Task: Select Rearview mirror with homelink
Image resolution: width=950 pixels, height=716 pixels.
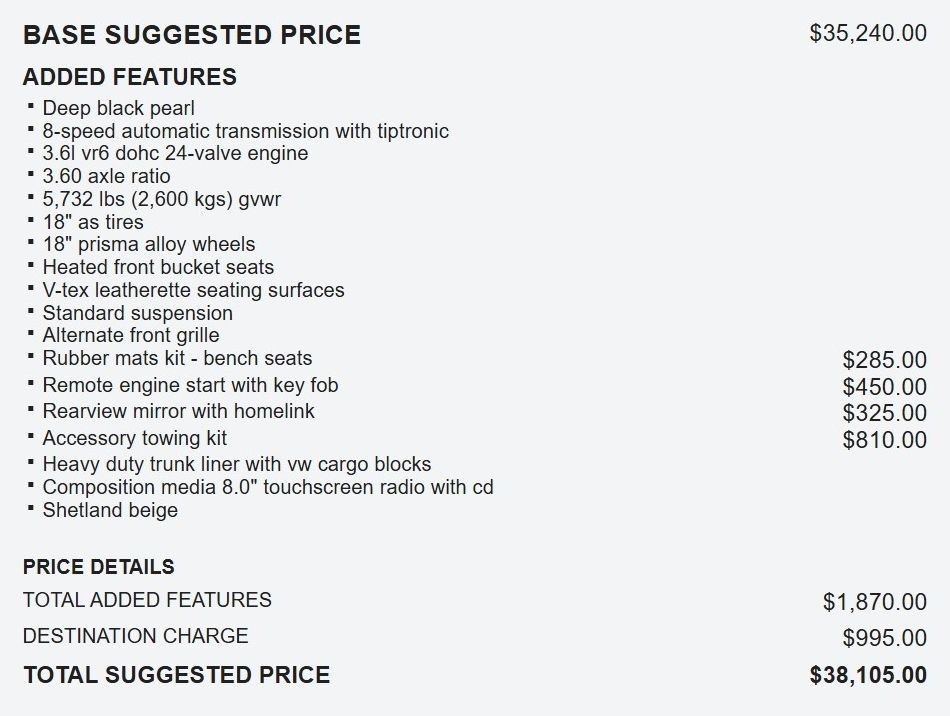Action: (178, 411)
